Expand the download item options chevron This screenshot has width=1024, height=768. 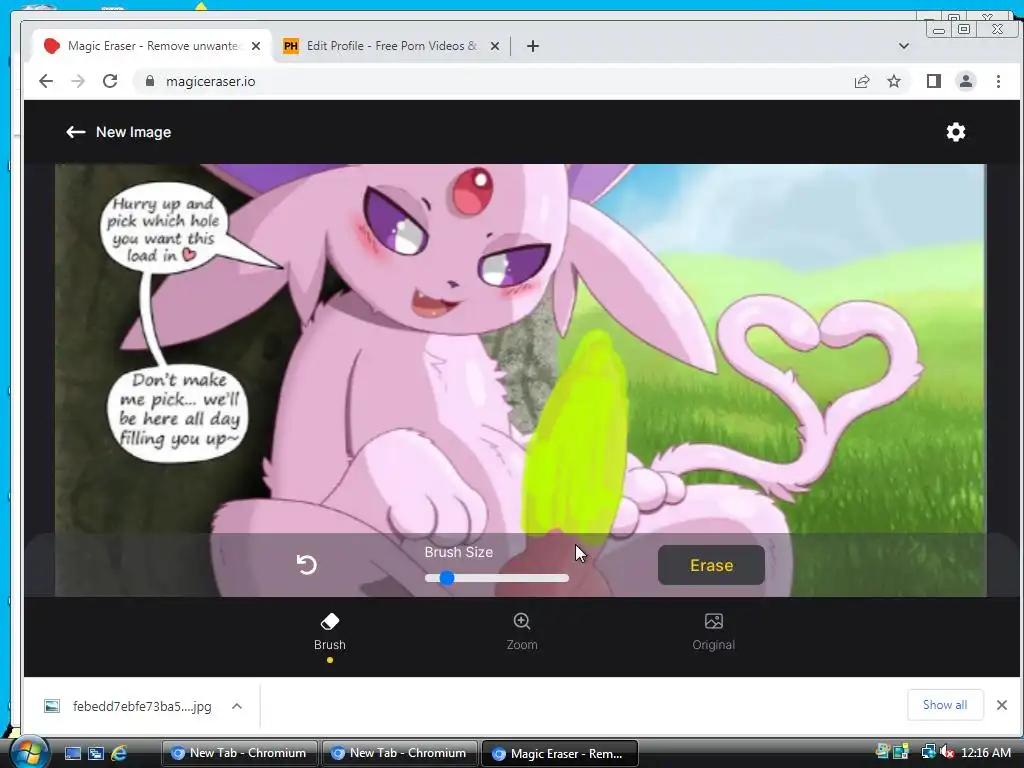237,706
